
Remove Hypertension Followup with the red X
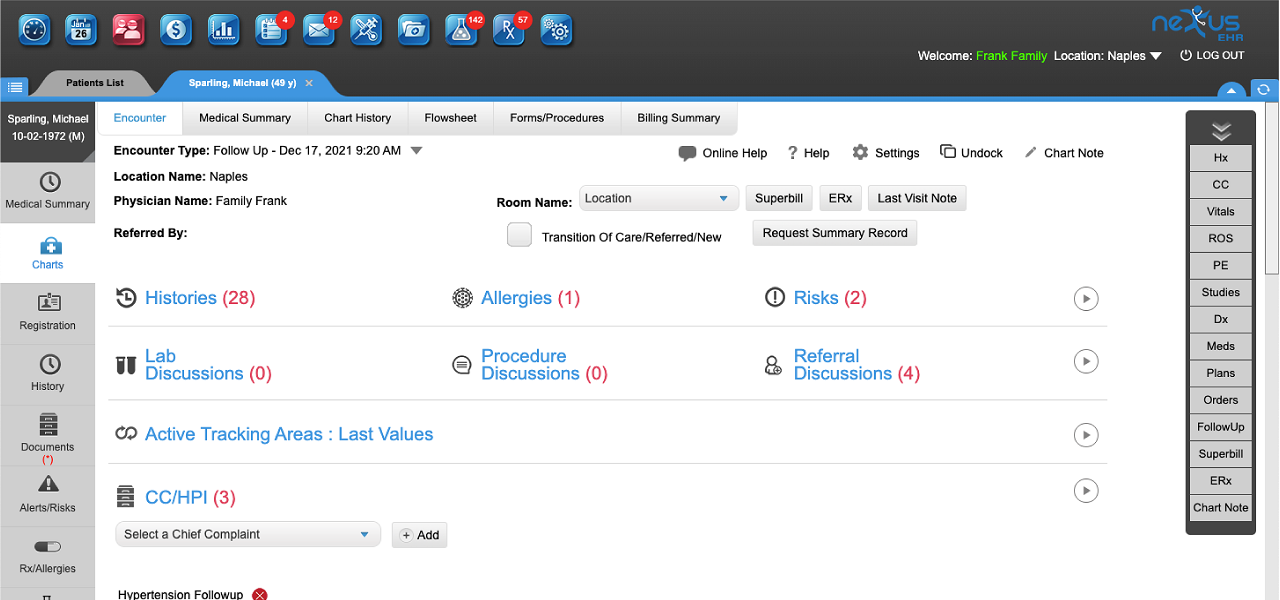coord(259,593)
